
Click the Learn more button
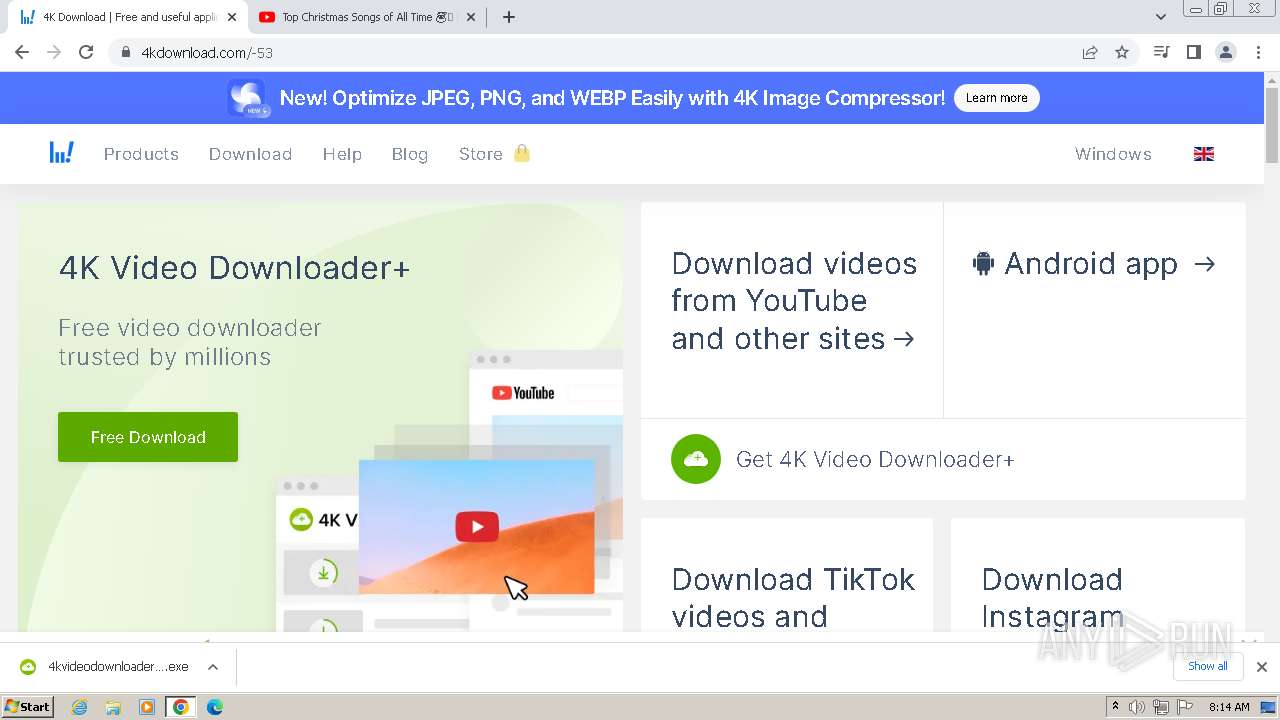point(996,98)
